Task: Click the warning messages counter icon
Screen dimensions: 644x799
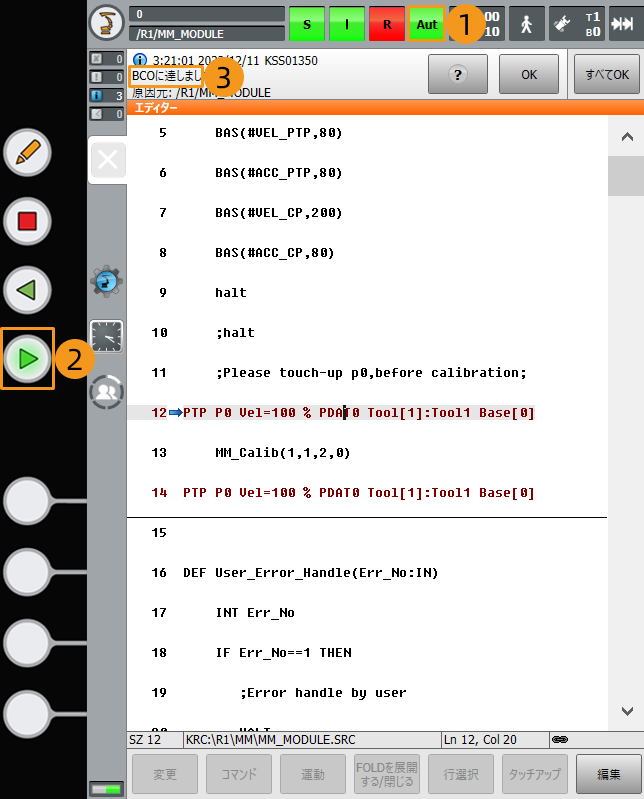Action: pos(106,77)
